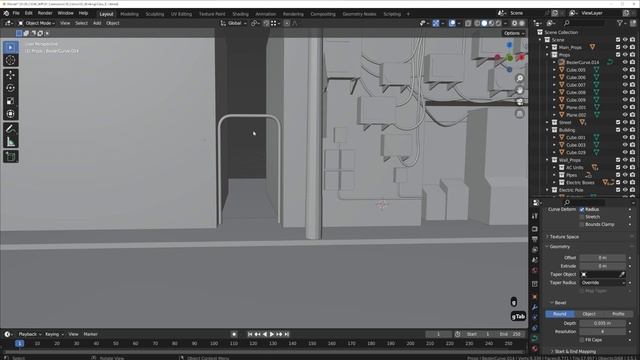The width and height of the screenshot is (640, 360).
Task: Expand the Main_Props collection
Action: pyautogui.click(x=548, y=47)
